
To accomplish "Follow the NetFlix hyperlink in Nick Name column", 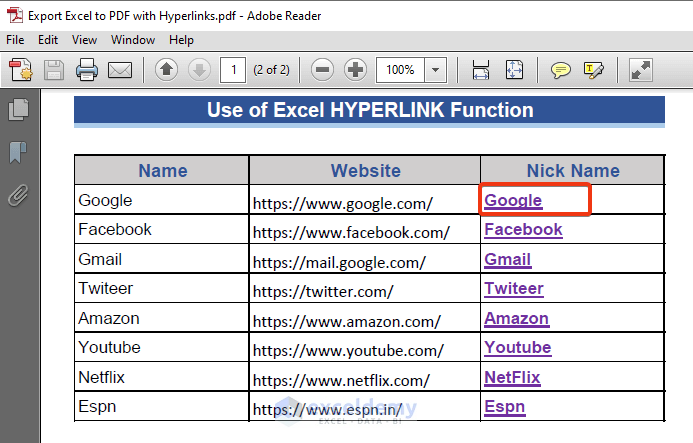I will coord(512,378).
